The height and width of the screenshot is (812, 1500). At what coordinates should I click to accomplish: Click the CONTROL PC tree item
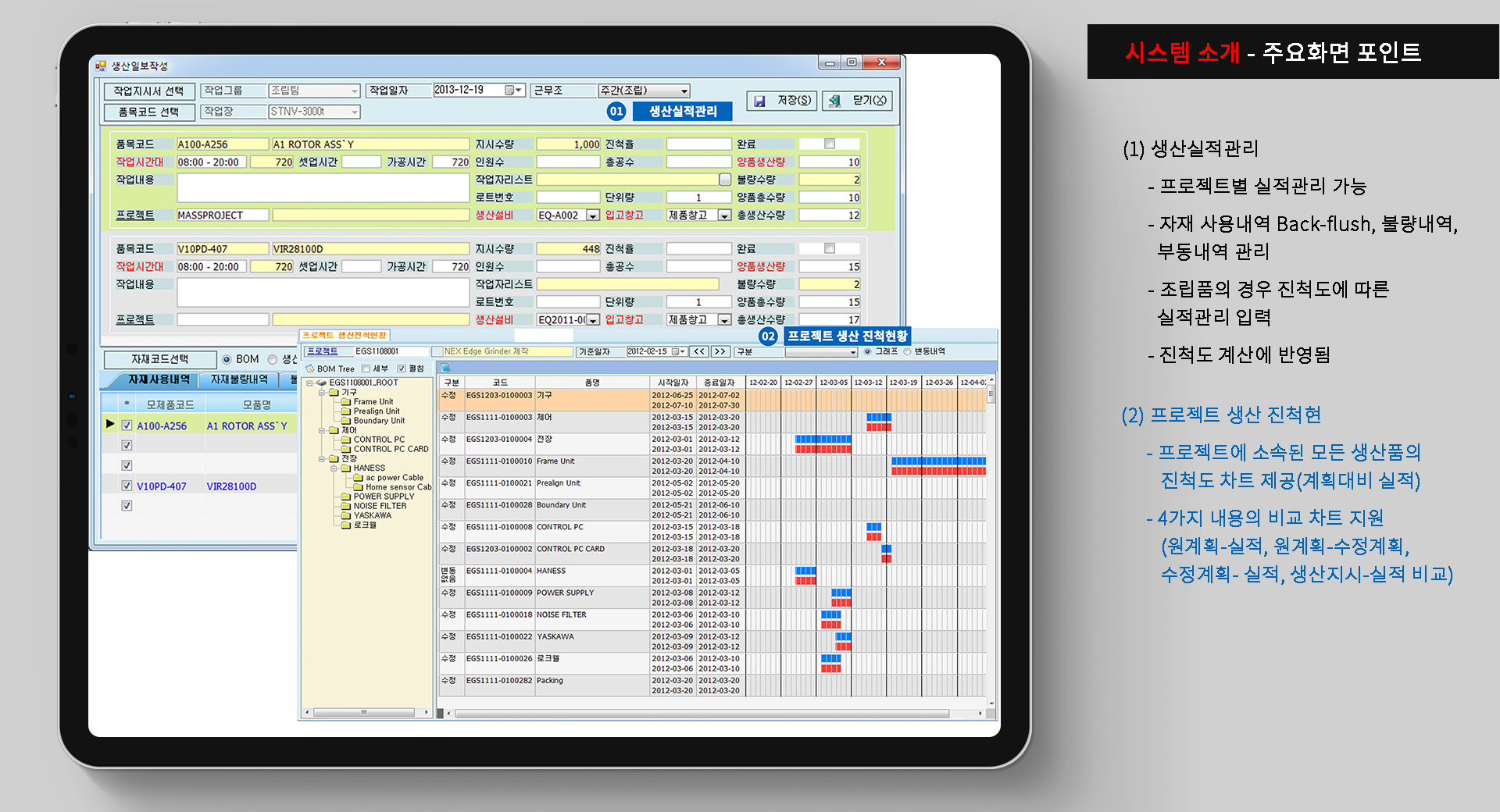[x=379, y=440]
